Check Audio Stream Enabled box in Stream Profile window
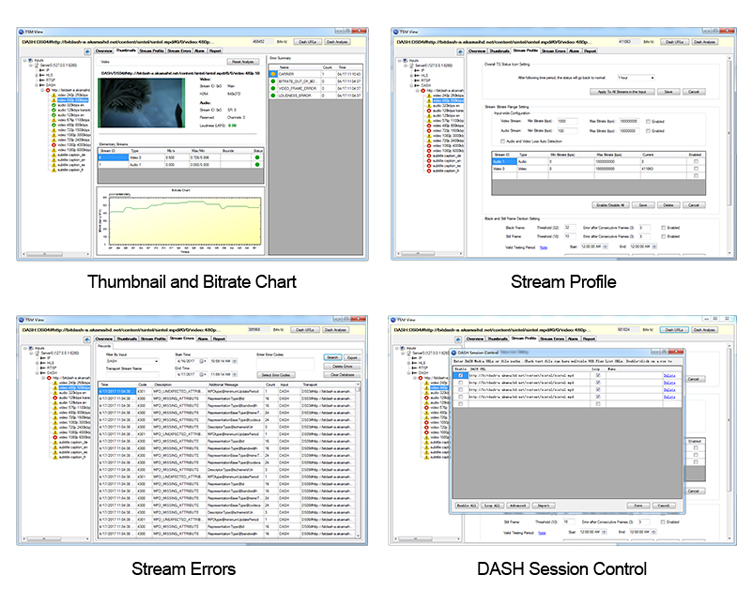The width and height of the screenshot is (750, 600). 648,131
